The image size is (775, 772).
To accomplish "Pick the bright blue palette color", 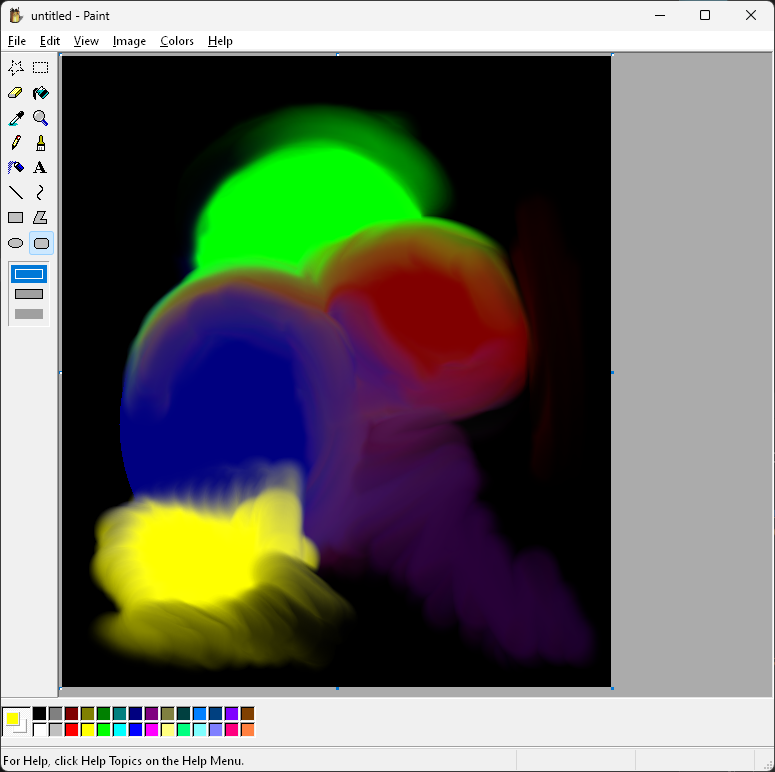I will (135, 729).
